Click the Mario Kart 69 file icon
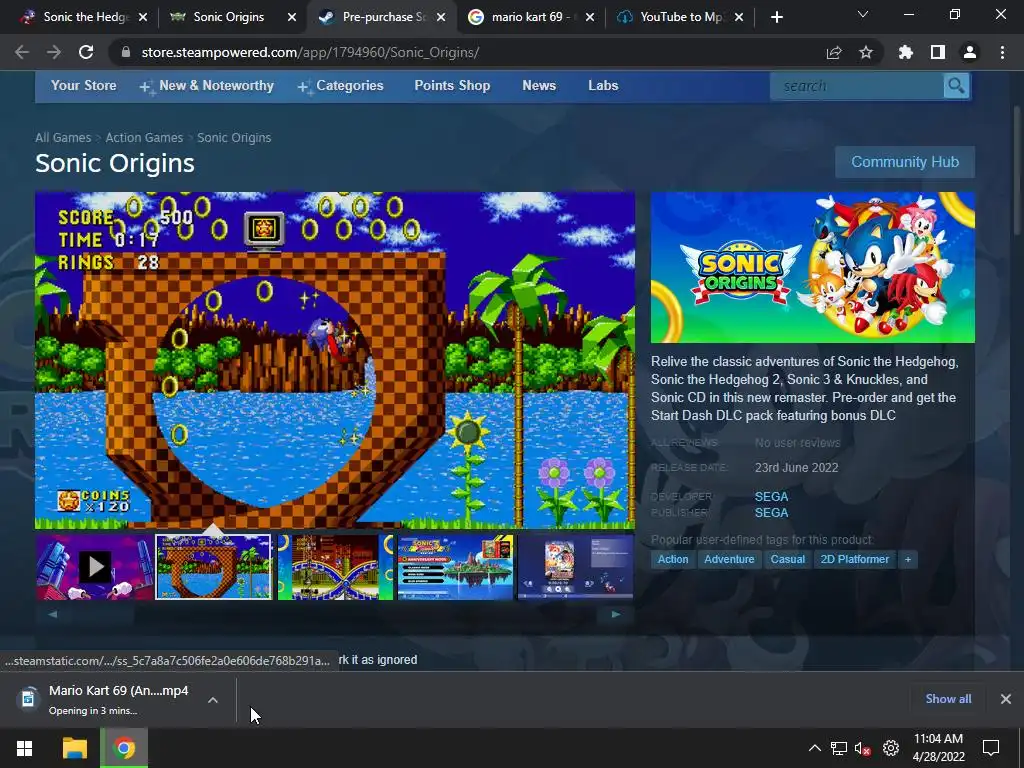 tap(28, 699)
